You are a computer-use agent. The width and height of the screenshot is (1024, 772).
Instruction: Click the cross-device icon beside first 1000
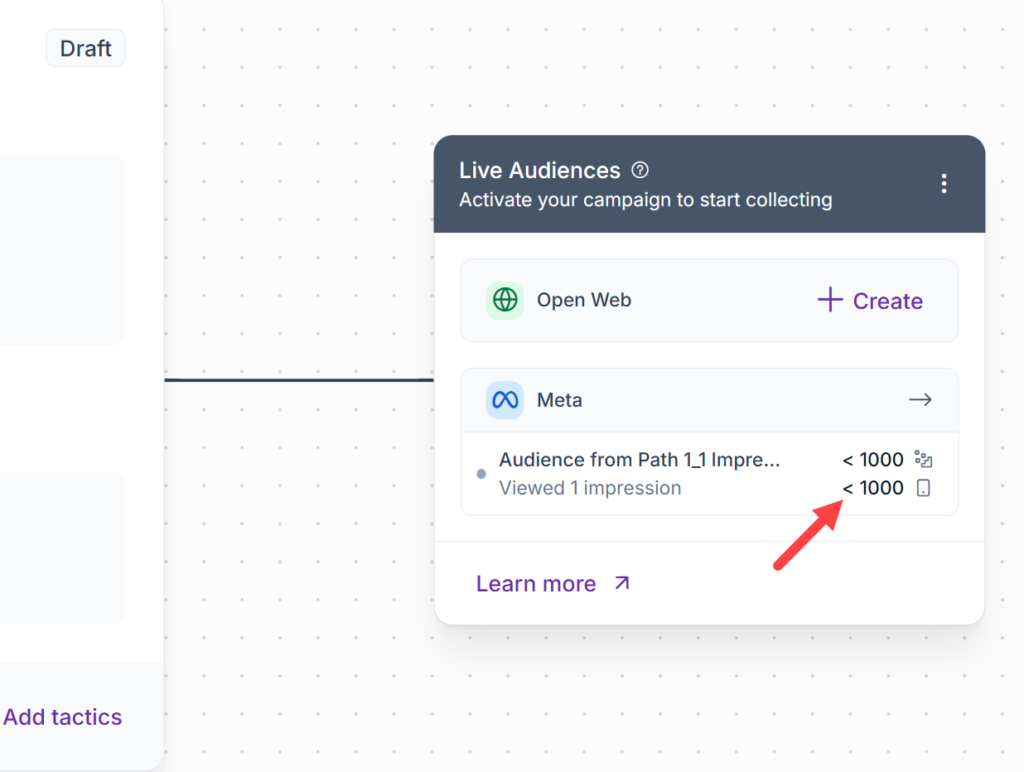pos(923,459)
